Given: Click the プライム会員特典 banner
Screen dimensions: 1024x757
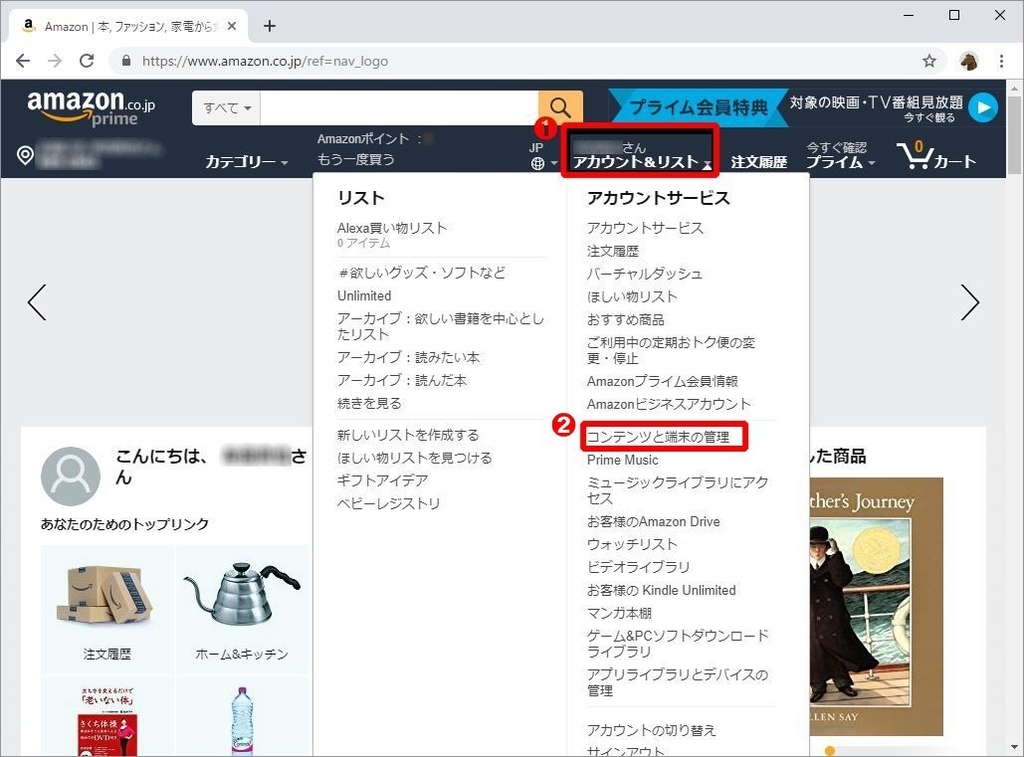Looking at the screenshot, I should click(698, 106).
